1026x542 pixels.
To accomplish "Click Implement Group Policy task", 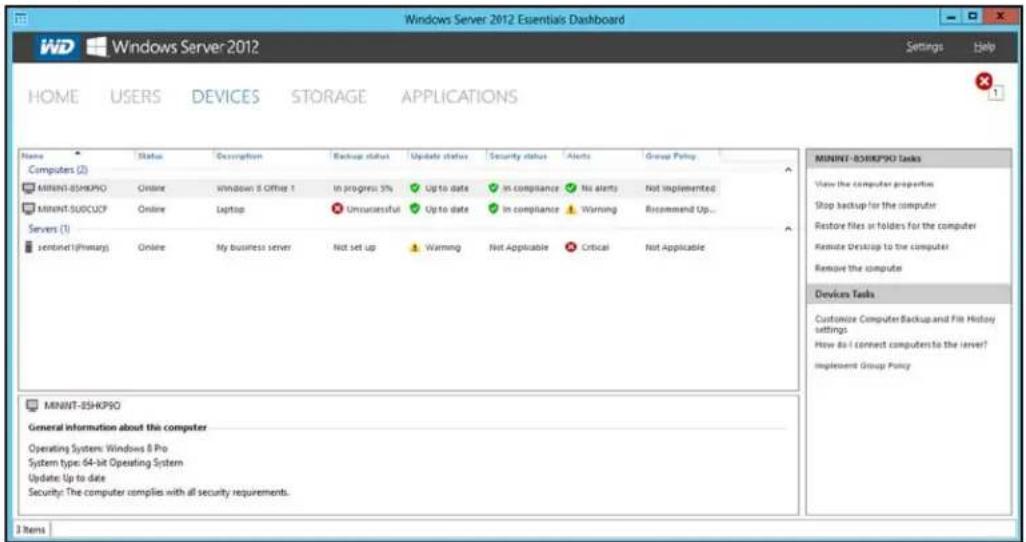I will click(862, 366).
